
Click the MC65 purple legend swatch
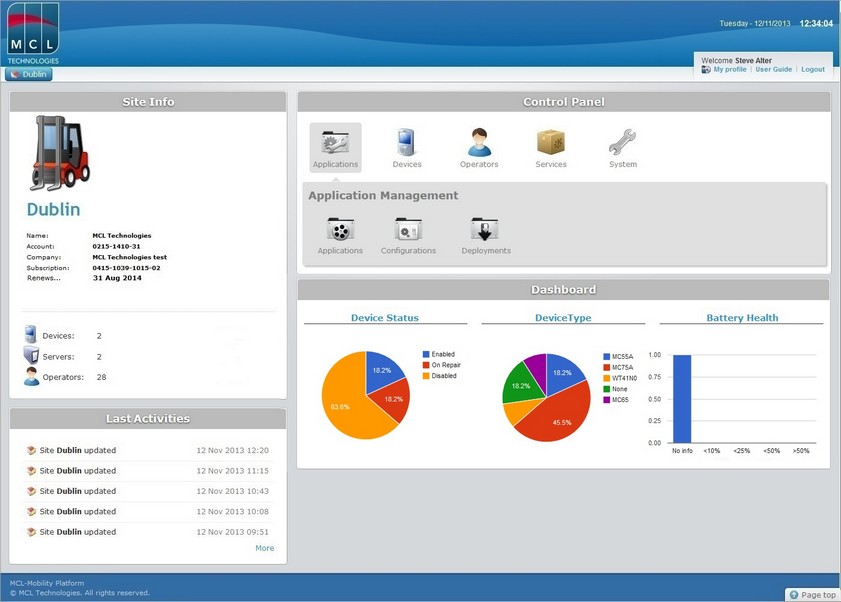click(x=607, y=399)
